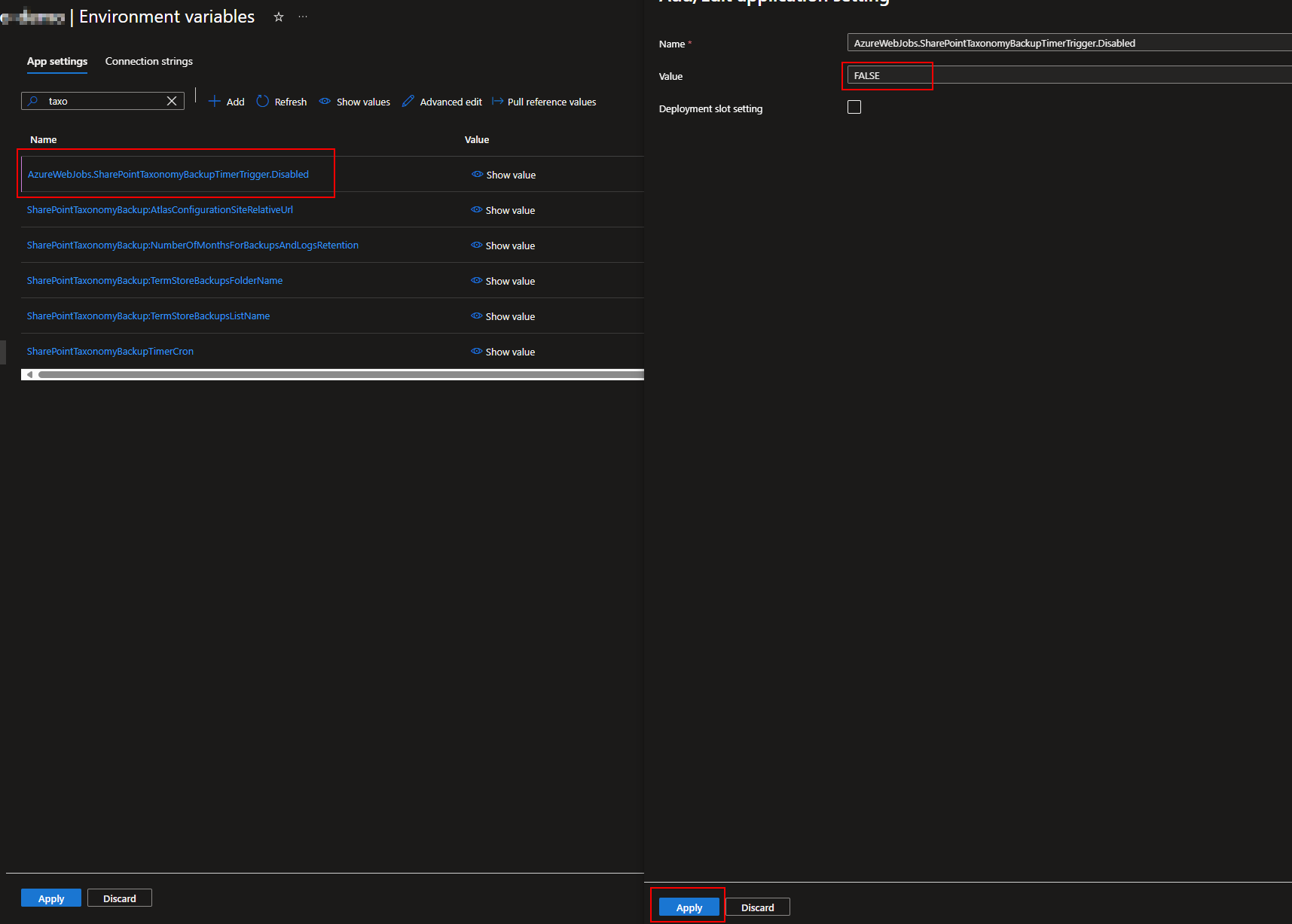Click the Refresh toolbar label
Screen dimensions: 1292x924
pyautogui.click(x=291, y=102)
